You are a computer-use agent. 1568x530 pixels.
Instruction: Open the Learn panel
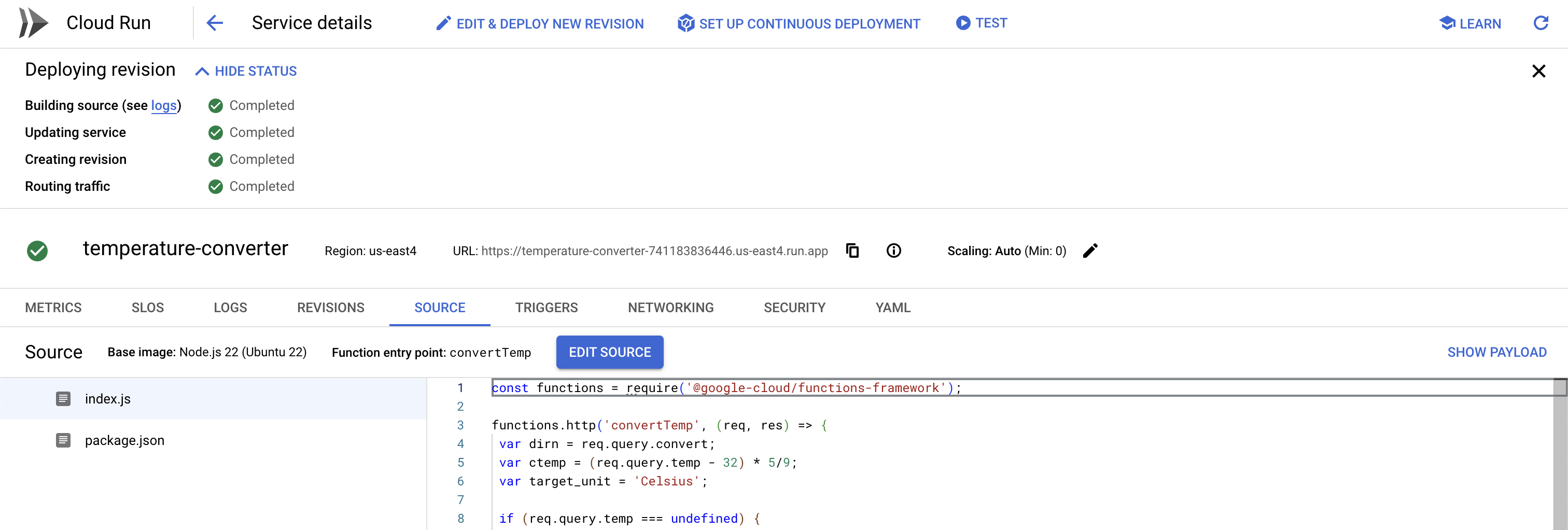coord(1470,24)
